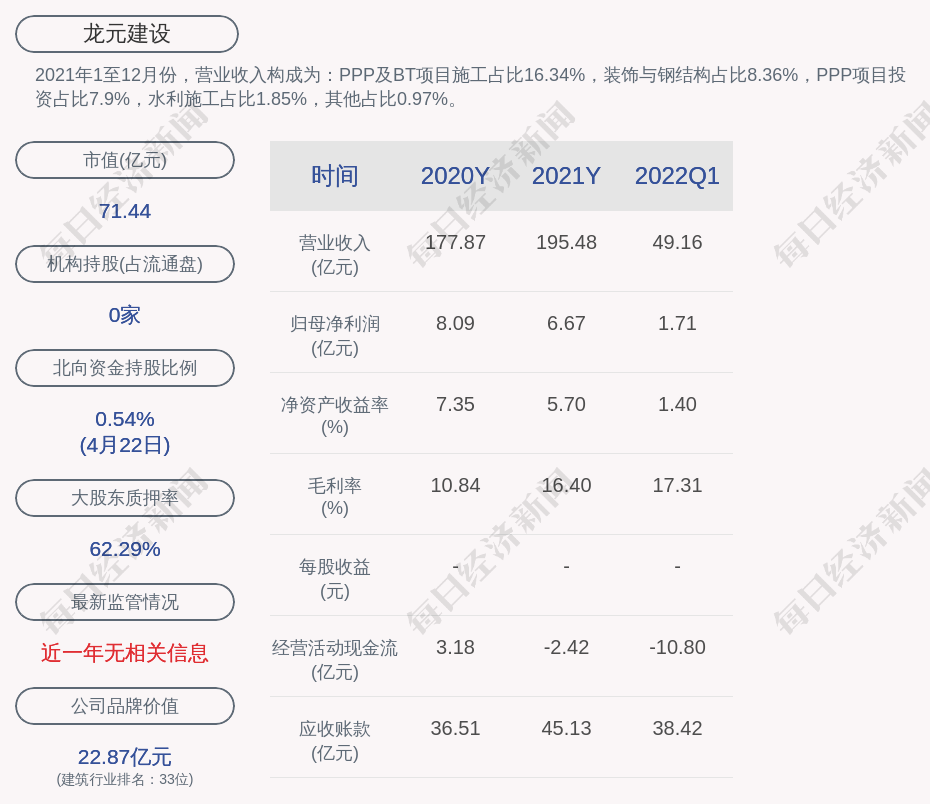Click the 45.13 receivables cell

coord(566,728)
